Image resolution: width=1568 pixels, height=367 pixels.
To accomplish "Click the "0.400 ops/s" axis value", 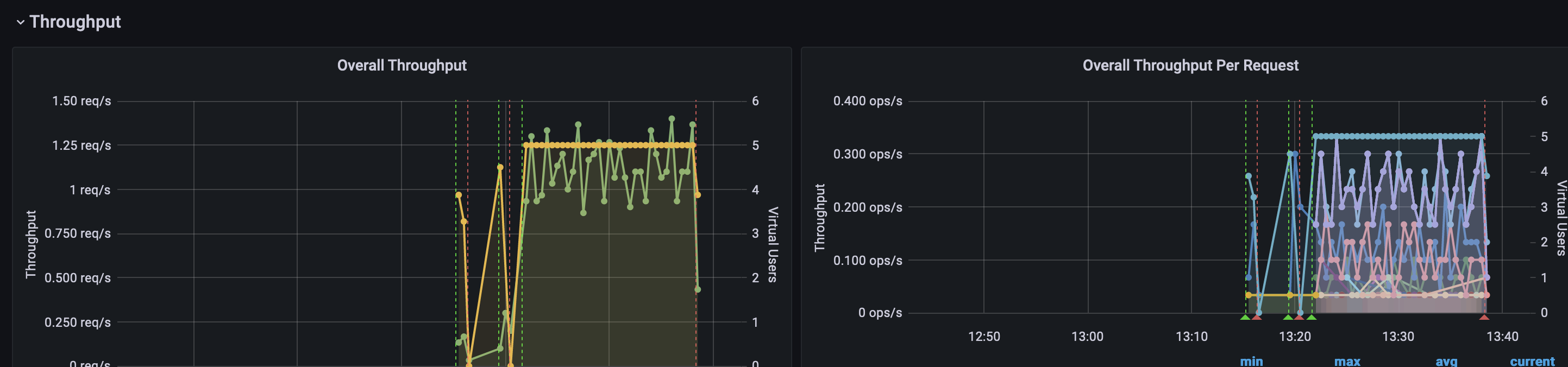I will point(868,101).
